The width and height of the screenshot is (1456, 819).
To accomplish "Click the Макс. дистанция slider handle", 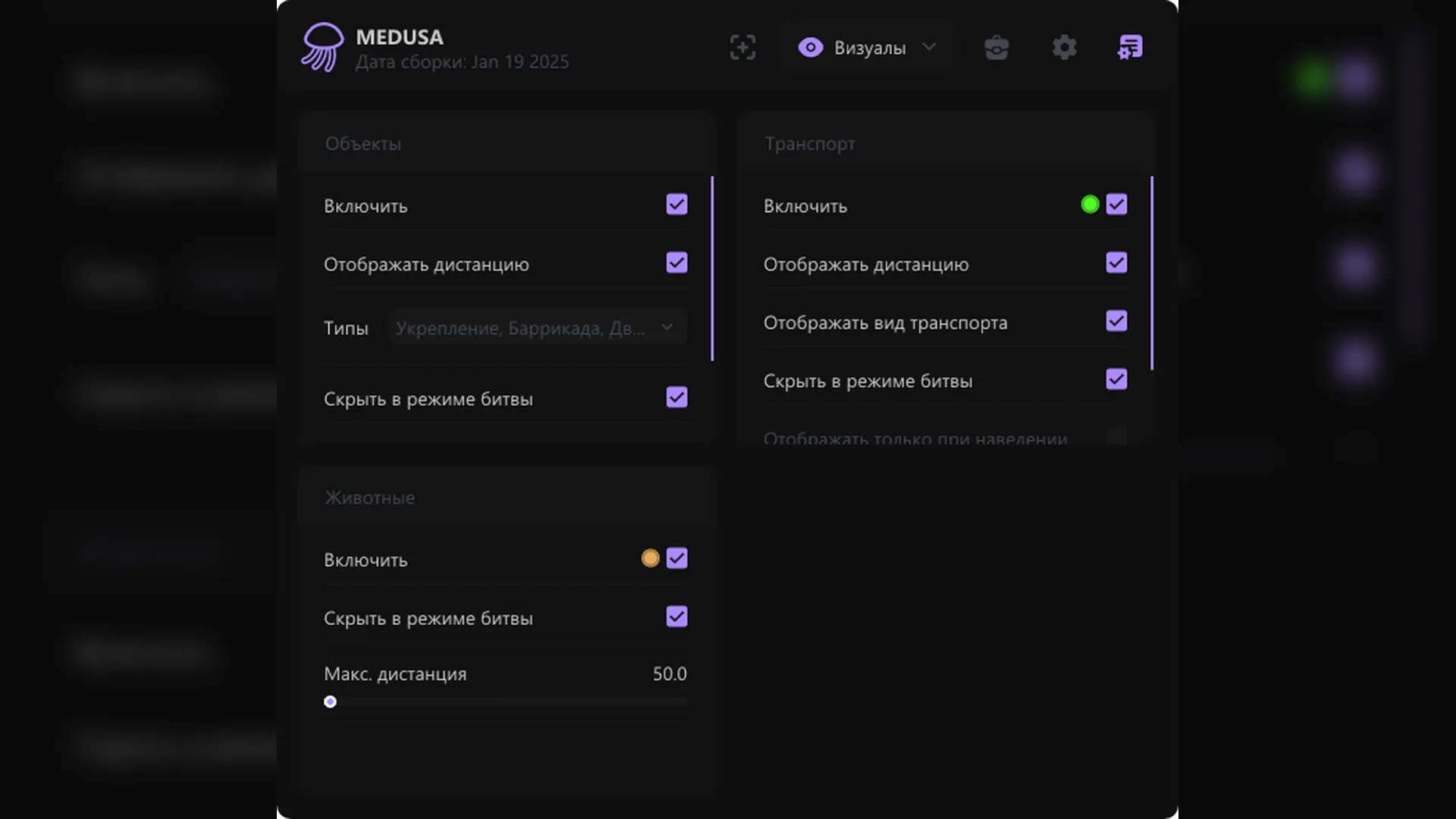I will tap(330, 702).
